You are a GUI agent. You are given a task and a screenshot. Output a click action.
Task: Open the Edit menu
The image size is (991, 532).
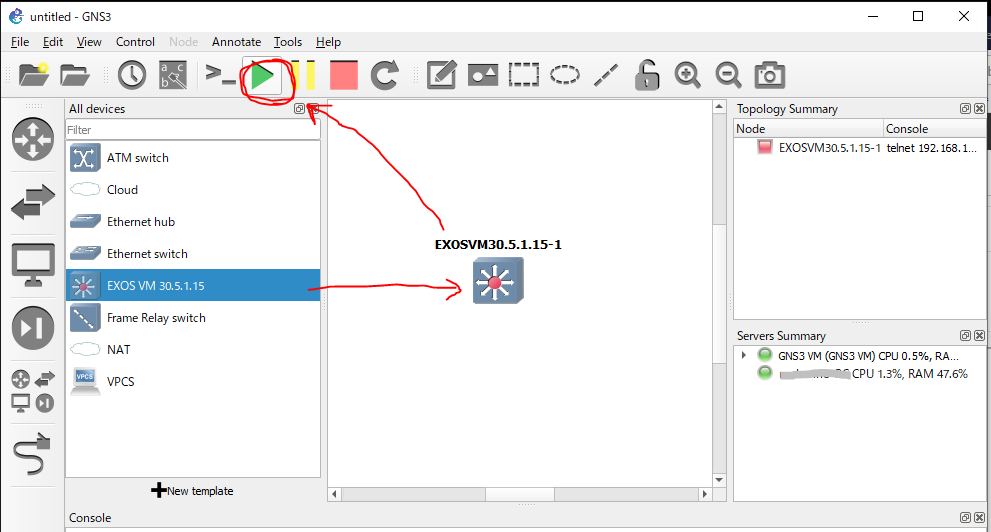(x=52, y=42)
